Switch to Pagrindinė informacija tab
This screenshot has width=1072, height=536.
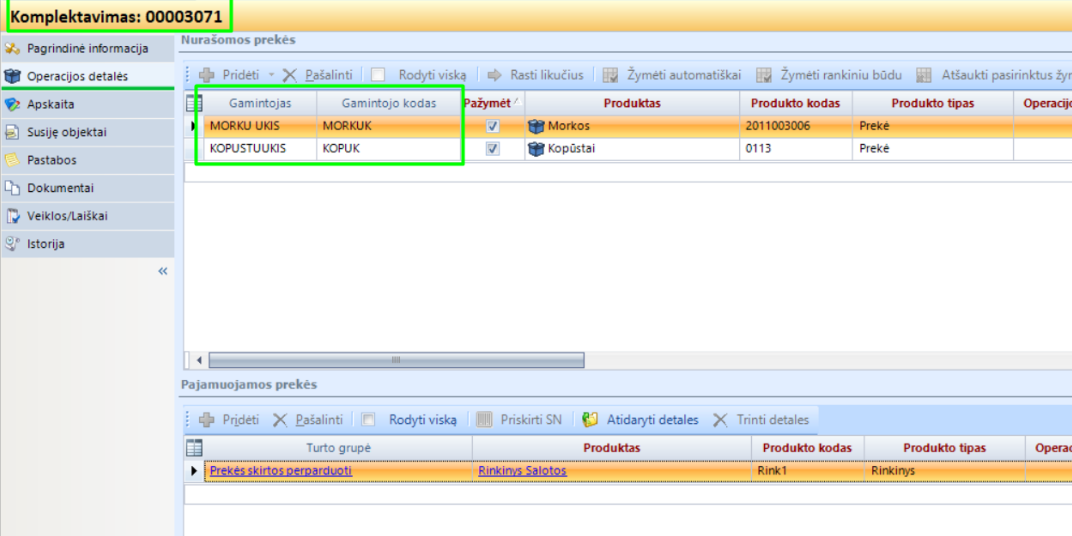(x=87, y=48)
